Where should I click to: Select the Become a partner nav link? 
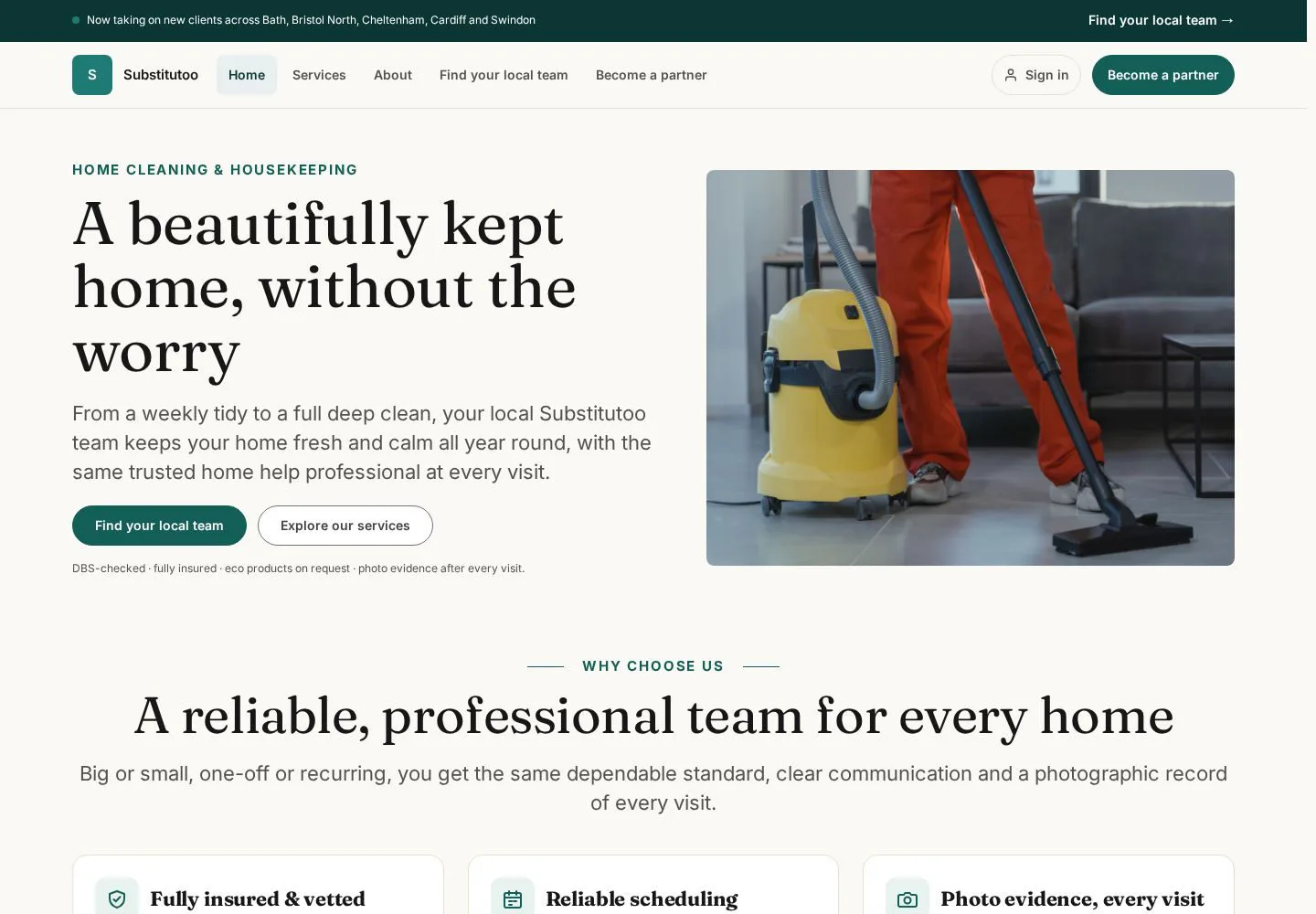[x=652, y=75]
